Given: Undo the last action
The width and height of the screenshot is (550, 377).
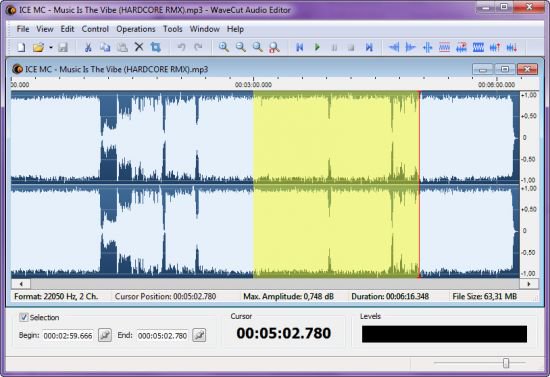Looking at the screenshot, I should (x=181, y=47).
